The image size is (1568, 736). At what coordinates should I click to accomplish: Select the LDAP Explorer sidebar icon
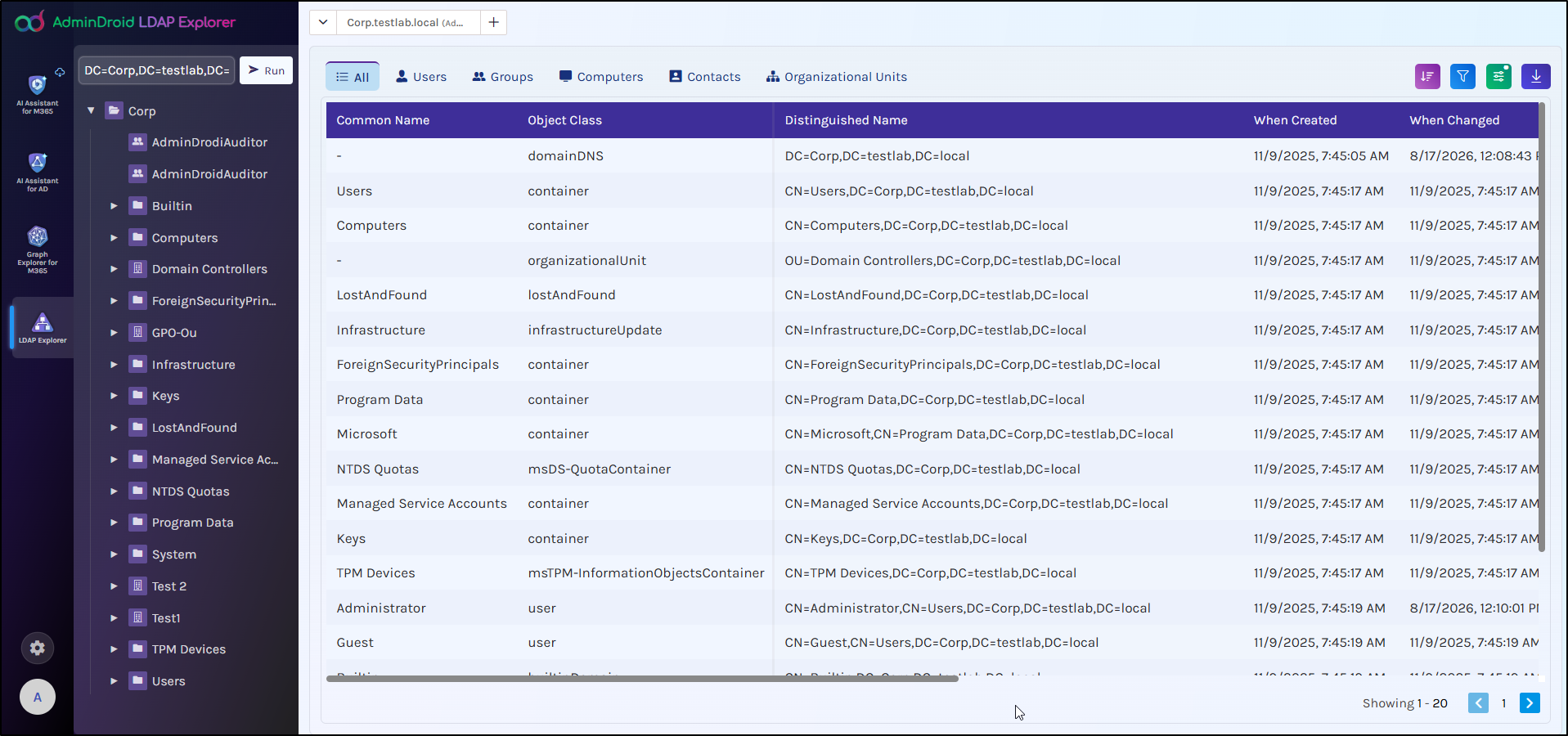(x=43, y=327)
